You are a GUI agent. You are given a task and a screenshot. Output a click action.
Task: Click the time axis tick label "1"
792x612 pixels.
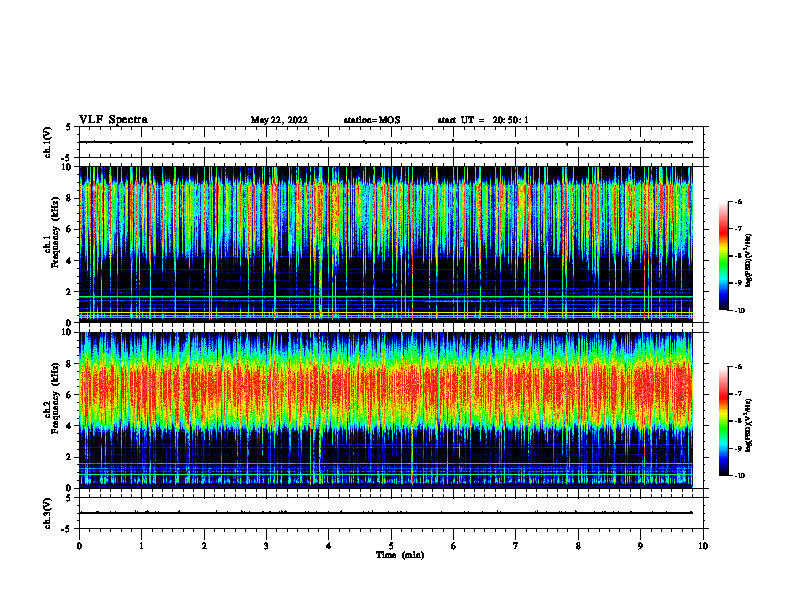point(141,546)
